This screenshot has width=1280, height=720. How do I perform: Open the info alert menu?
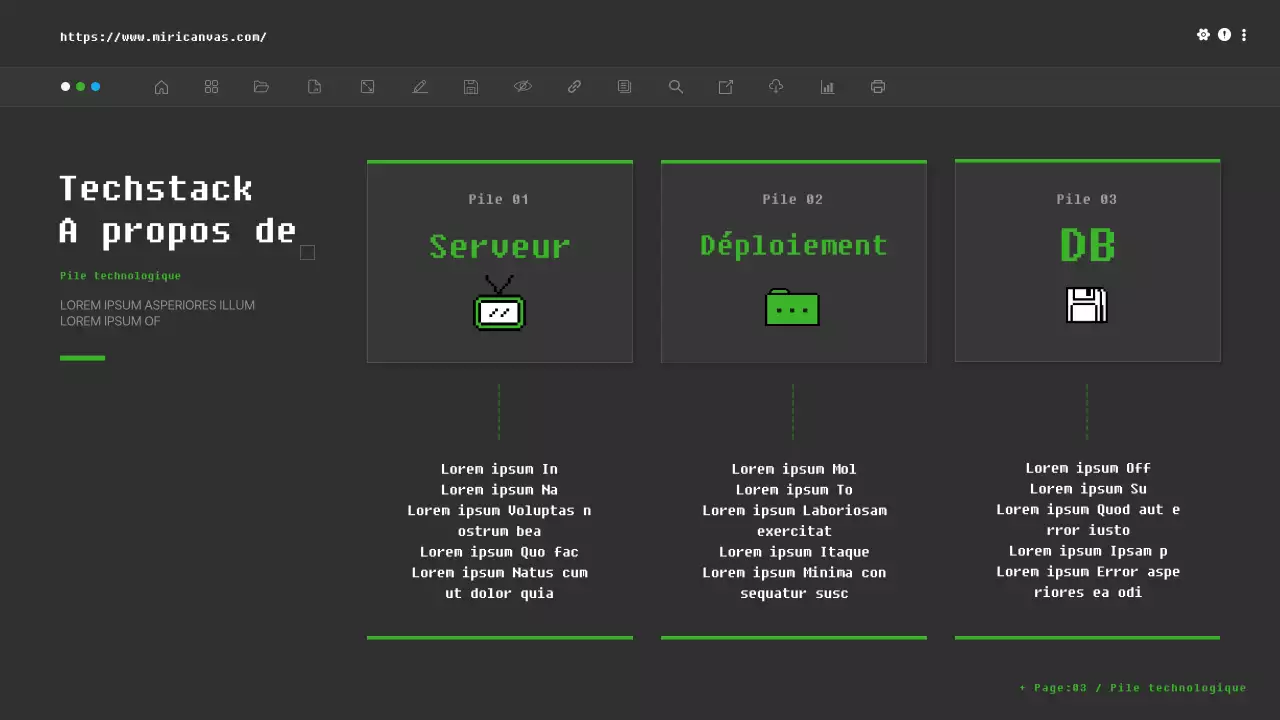click(x=1224, y=34)
